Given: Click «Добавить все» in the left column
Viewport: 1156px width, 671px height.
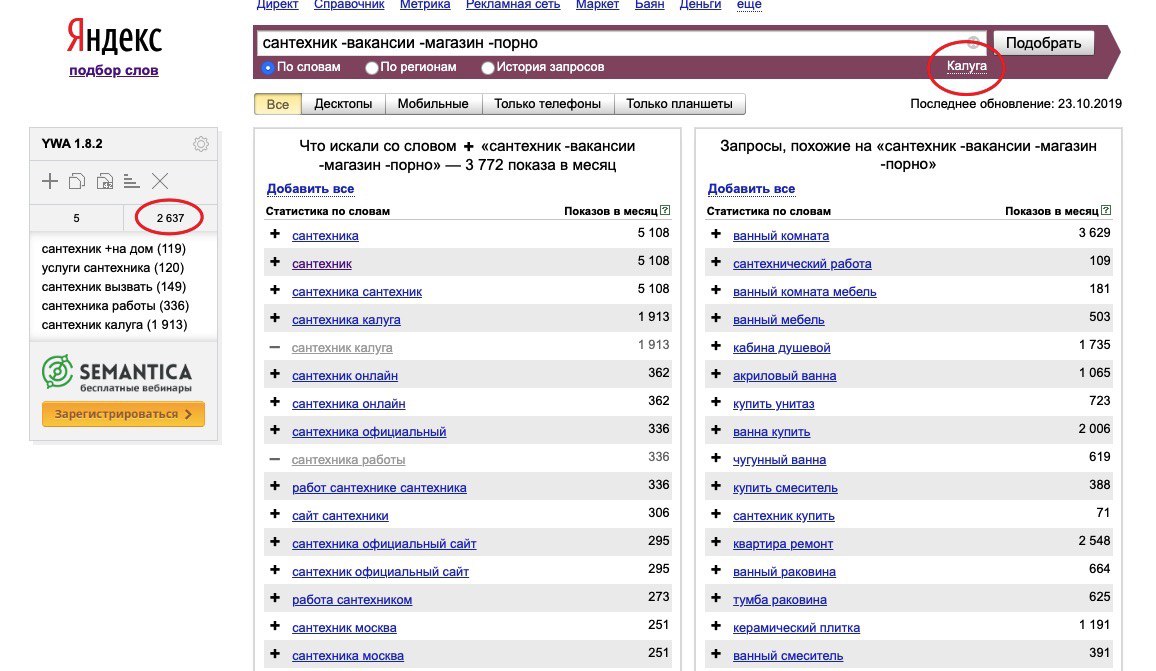Looking at the screenshot, I should 310,189.
